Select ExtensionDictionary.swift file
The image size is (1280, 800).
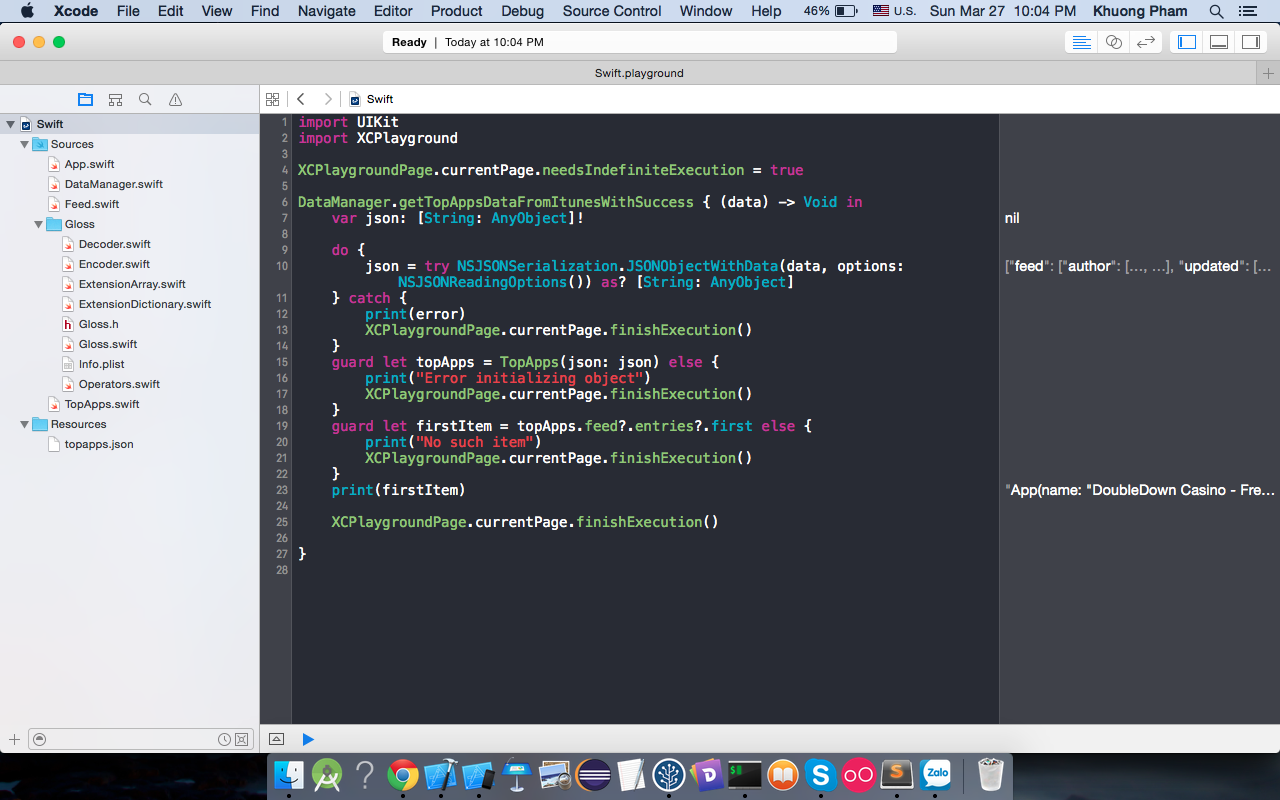click(x=144, y=304)
